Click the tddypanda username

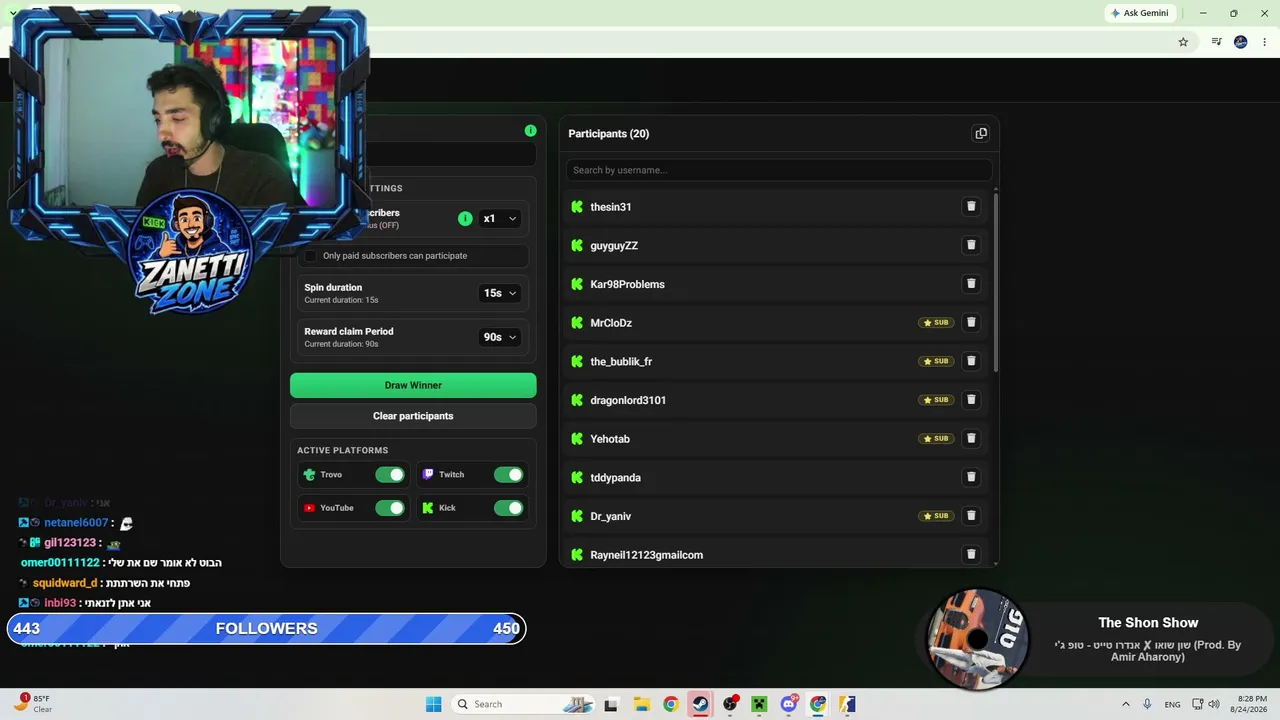coord(615,477)
